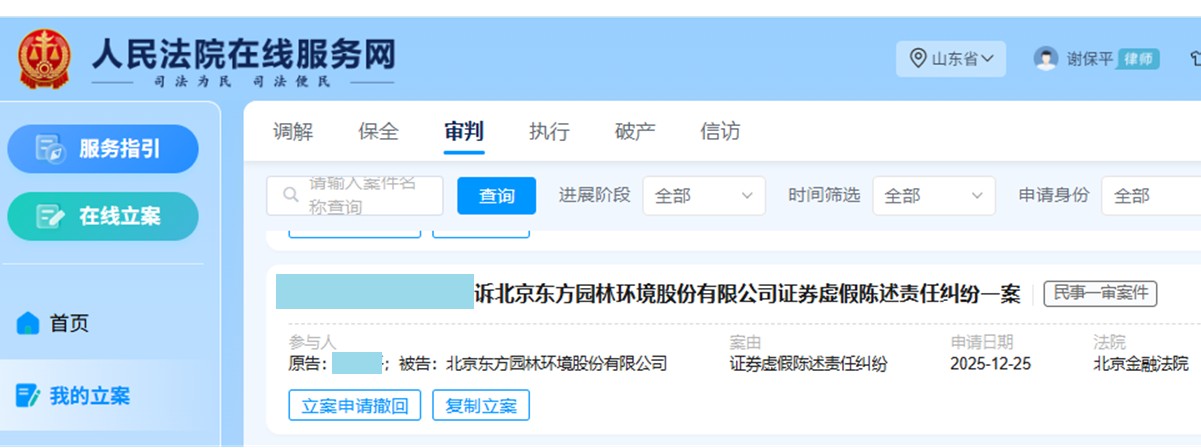The image size is (1201, 448).
Task: Open the 信访 tab
Action: 720,131
